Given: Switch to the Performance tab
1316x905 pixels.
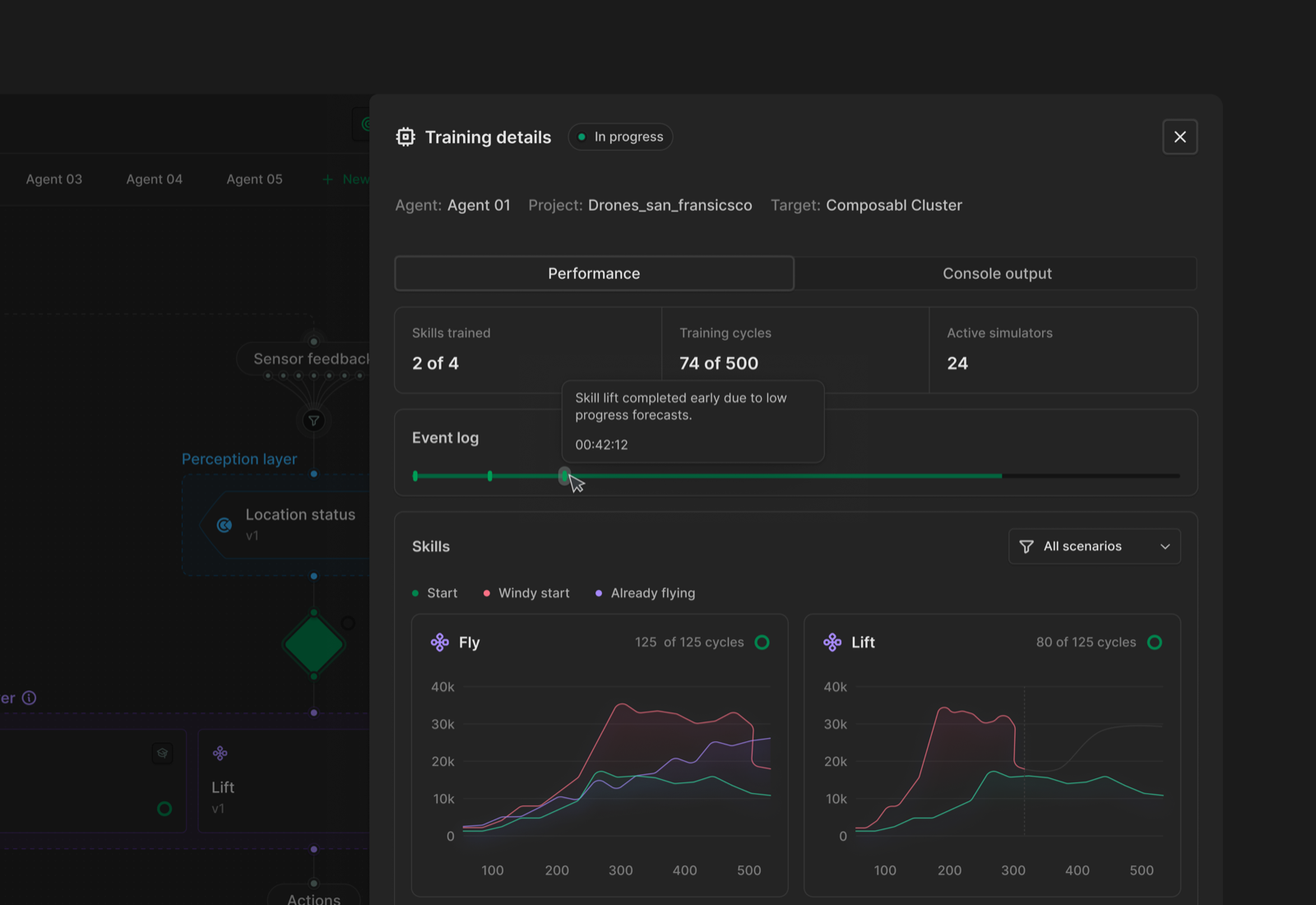Looking at the screenshot, I should (x=594, y=273).
